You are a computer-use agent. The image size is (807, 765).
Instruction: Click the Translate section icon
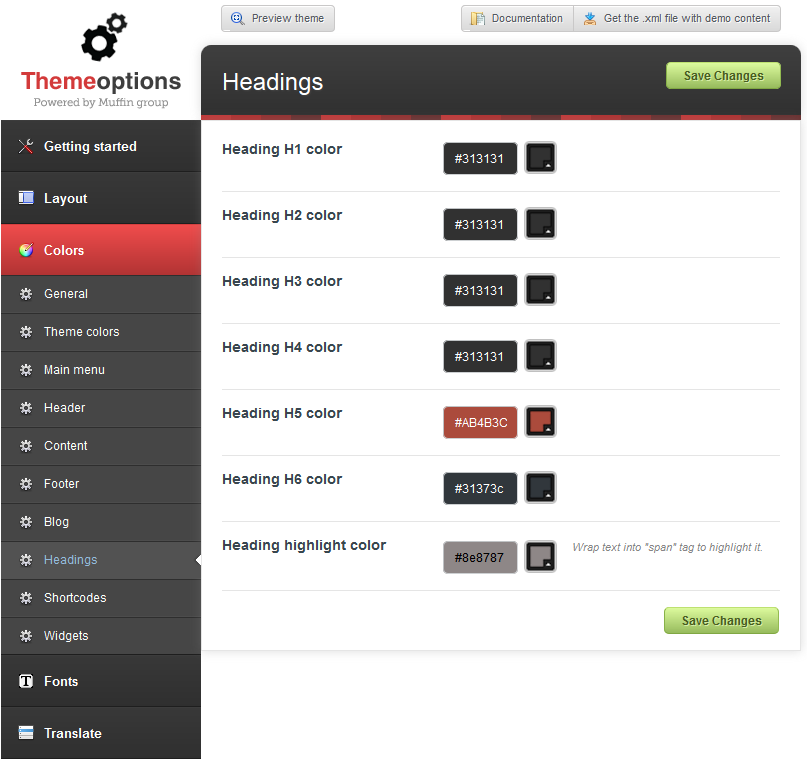[26, 733]
